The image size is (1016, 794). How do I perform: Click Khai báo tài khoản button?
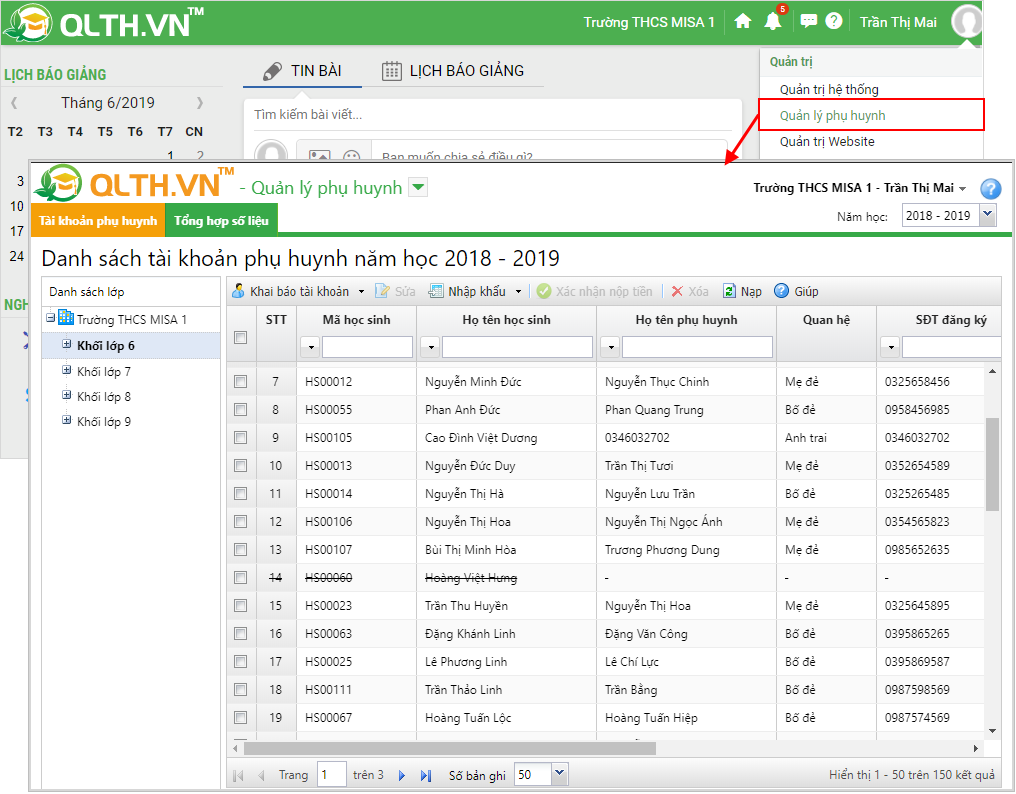(x=291, y=292)
